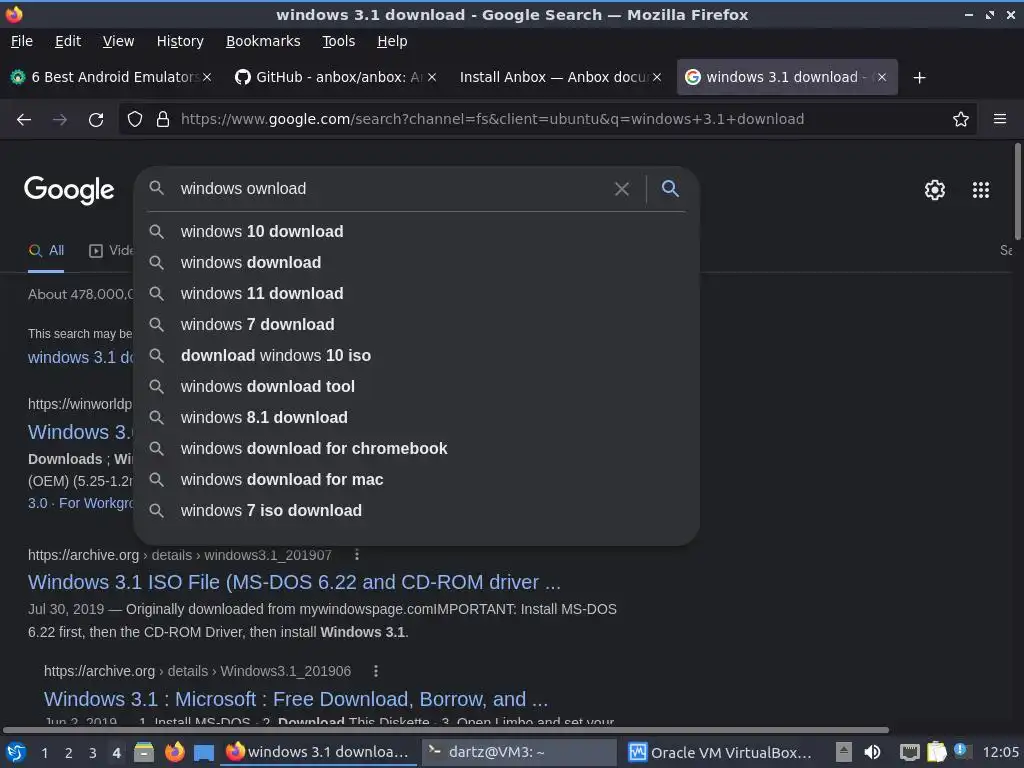Reload the current page
This screenshot has width=1024, height=768.
pos(96,120)
